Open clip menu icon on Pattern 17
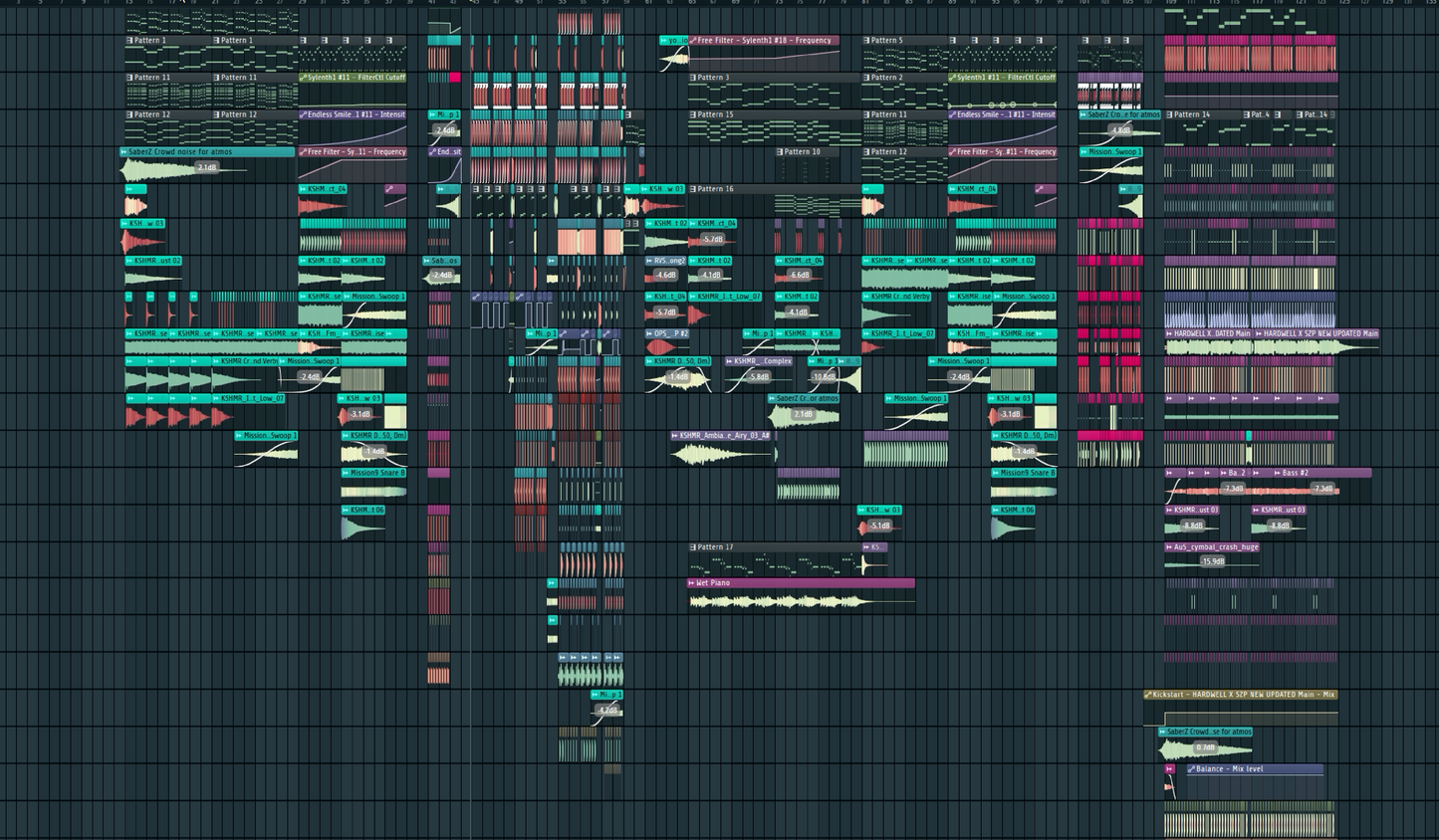This screenshot has width=1439, height=840. [692, 547]
